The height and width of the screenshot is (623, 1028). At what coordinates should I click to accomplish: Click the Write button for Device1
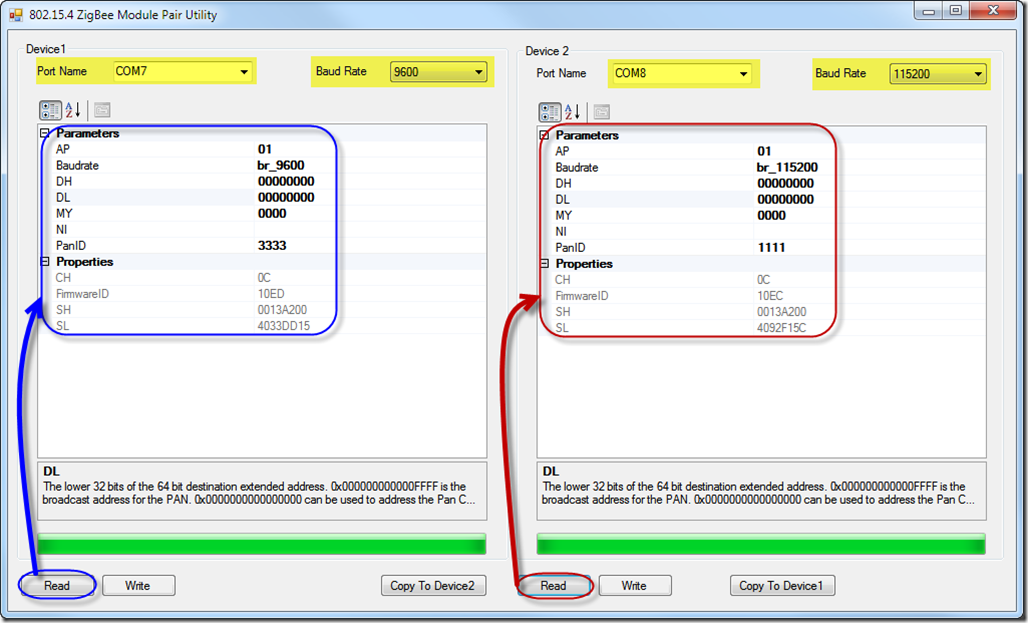[x=138, y=586]
